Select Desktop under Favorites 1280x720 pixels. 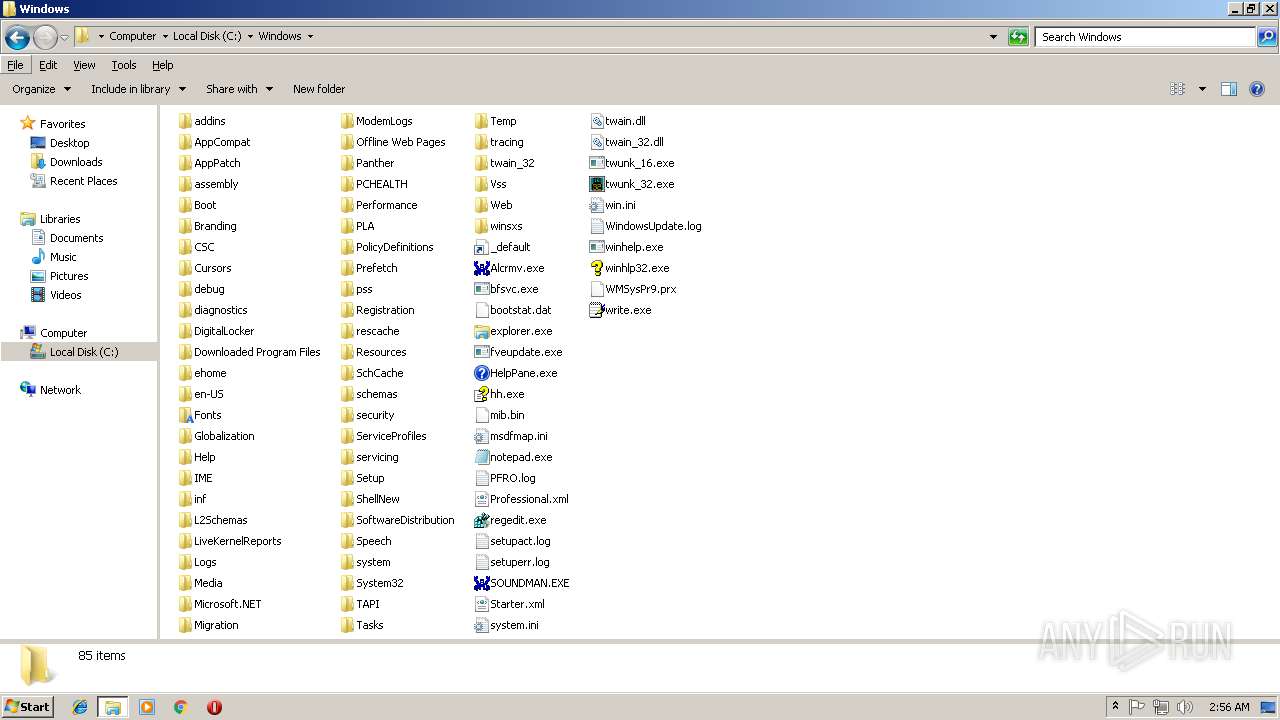click(69, 143)
